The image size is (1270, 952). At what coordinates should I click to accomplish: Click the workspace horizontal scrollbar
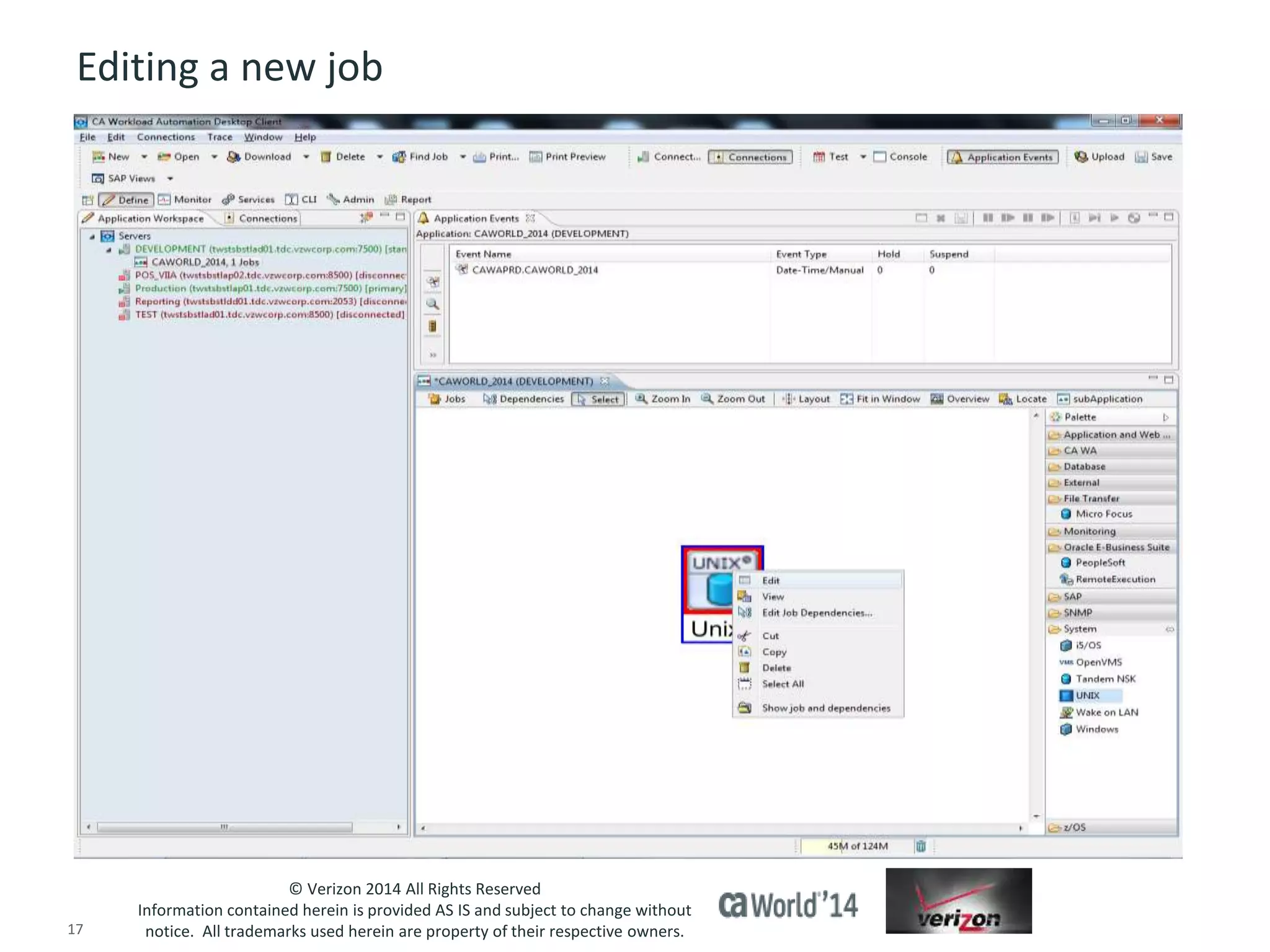[224, 827]
